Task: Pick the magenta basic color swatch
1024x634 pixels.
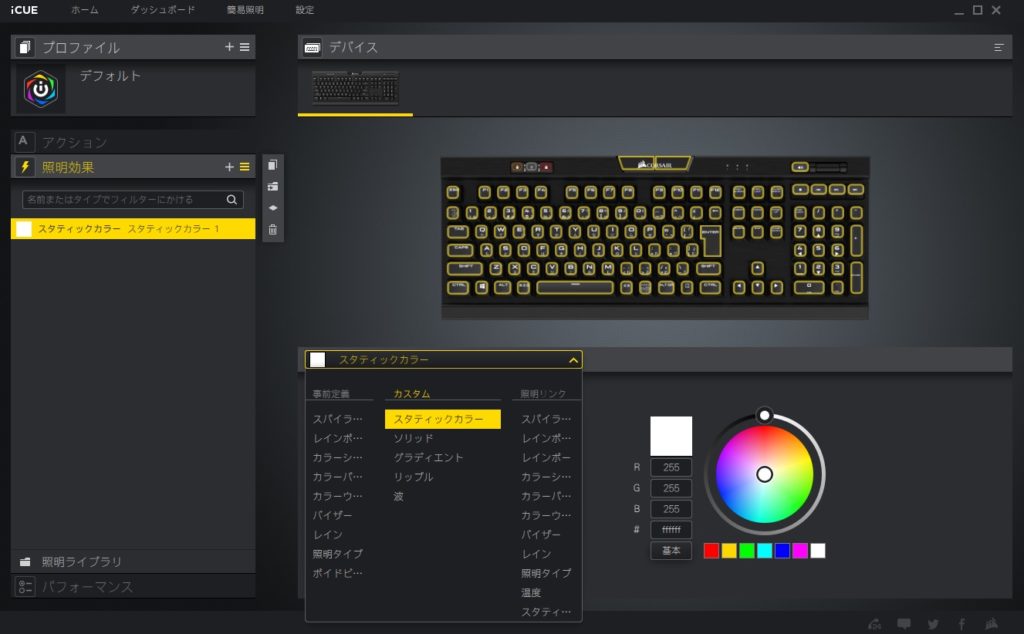Action: [799, 550]
